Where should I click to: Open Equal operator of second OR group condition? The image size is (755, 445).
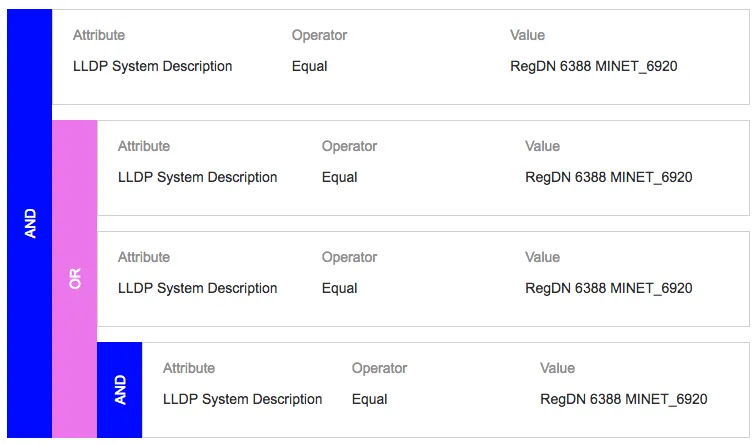click(339, 288)
